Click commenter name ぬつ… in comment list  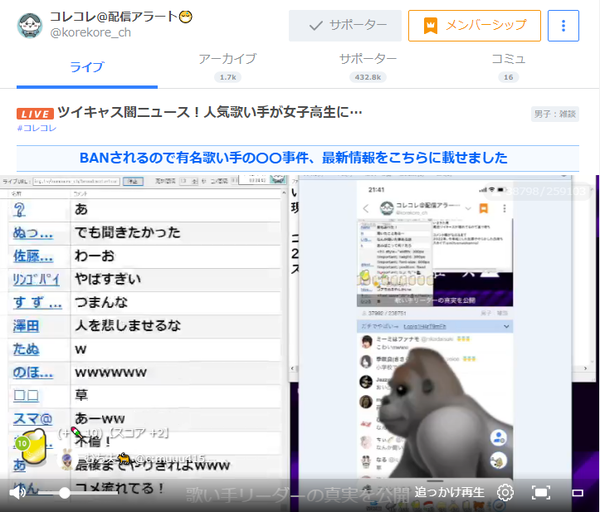click(x=33, y=233)
